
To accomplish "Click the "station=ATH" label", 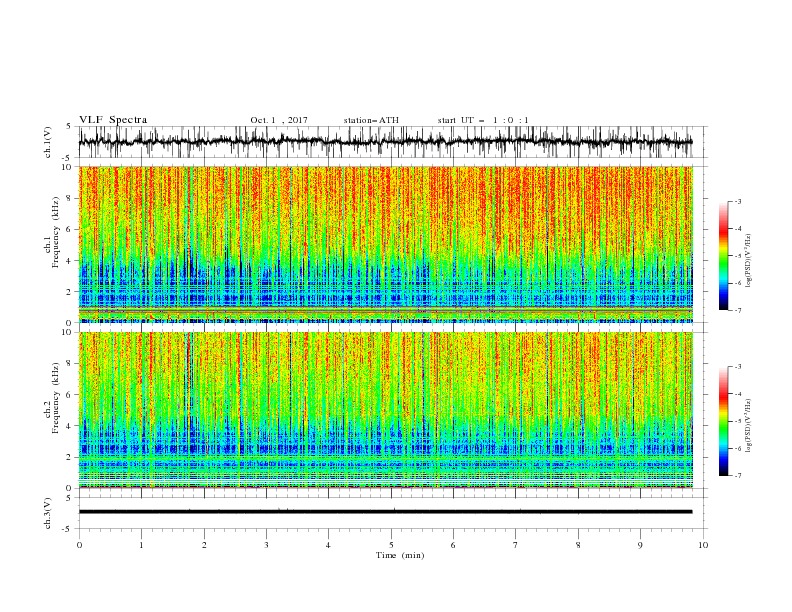I will pos(371,120).
